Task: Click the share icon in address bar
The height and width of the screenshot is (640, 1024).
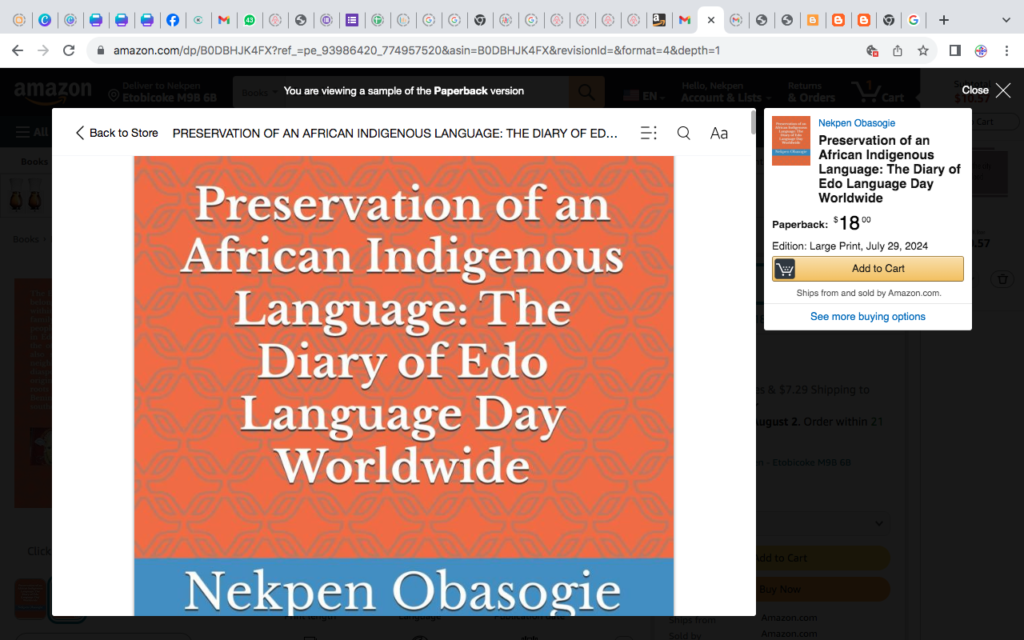Action: pyautogui.click(x=897, y=50)
